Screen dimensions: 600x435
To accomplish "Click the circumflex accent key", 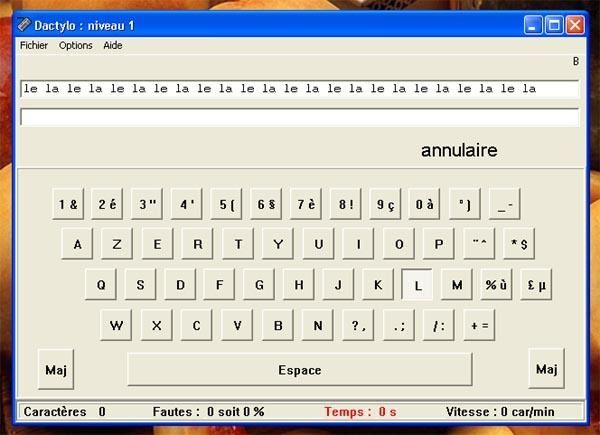I will (479, 244).
